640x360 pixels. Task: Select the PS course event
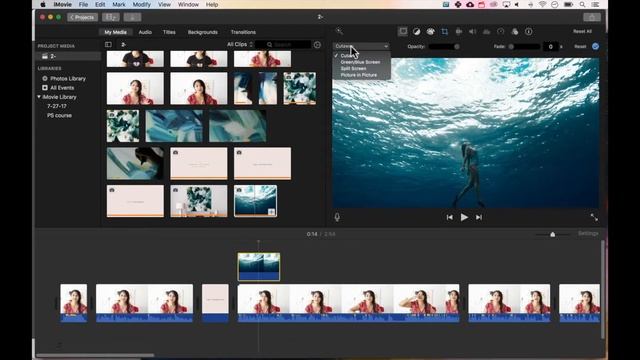[x=59, y=116]
